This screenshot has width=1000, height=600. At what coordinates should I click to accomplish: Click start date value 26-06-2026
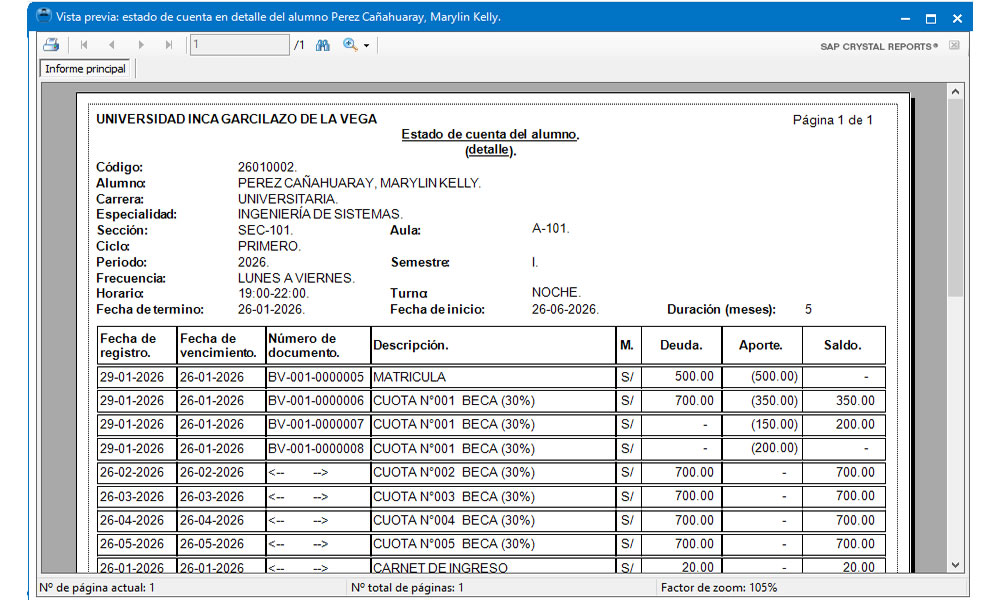[565, 309]
